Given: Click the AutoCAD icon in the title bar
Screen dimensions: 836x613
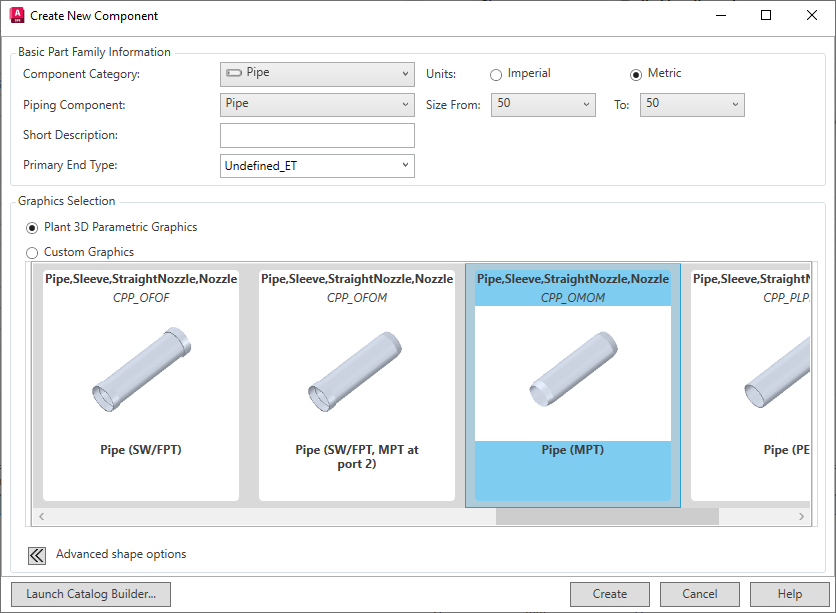Looking at the screenshot, I should (16, 15).
